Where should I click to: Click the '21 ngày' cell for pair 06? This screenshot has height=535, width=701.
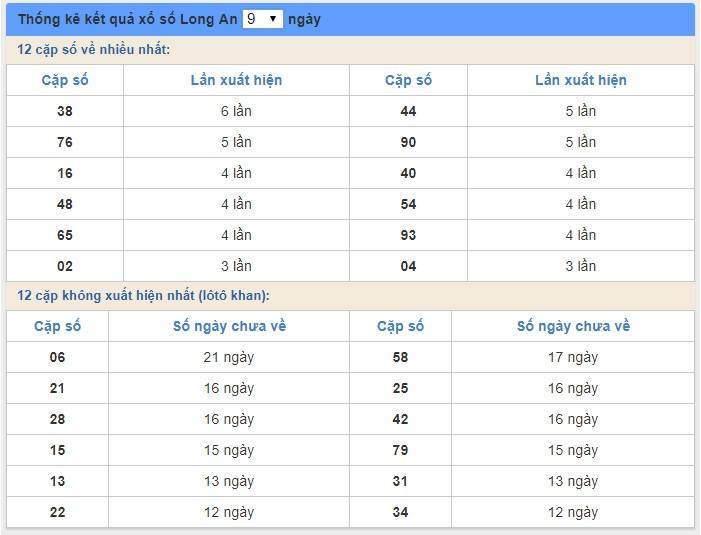(x=229, y=357)
